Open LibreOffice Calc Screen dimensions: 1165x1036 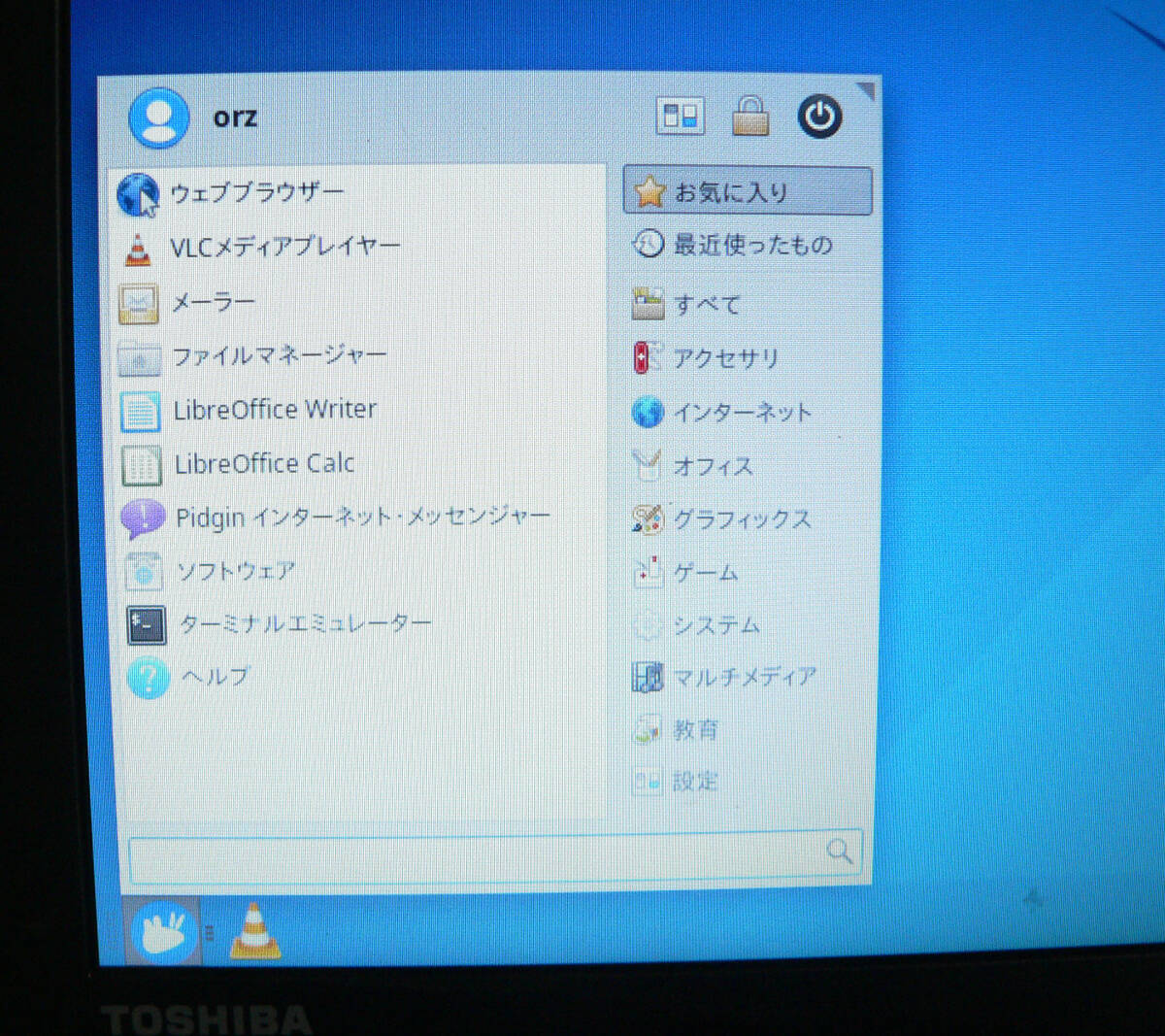tap(264, 464)
